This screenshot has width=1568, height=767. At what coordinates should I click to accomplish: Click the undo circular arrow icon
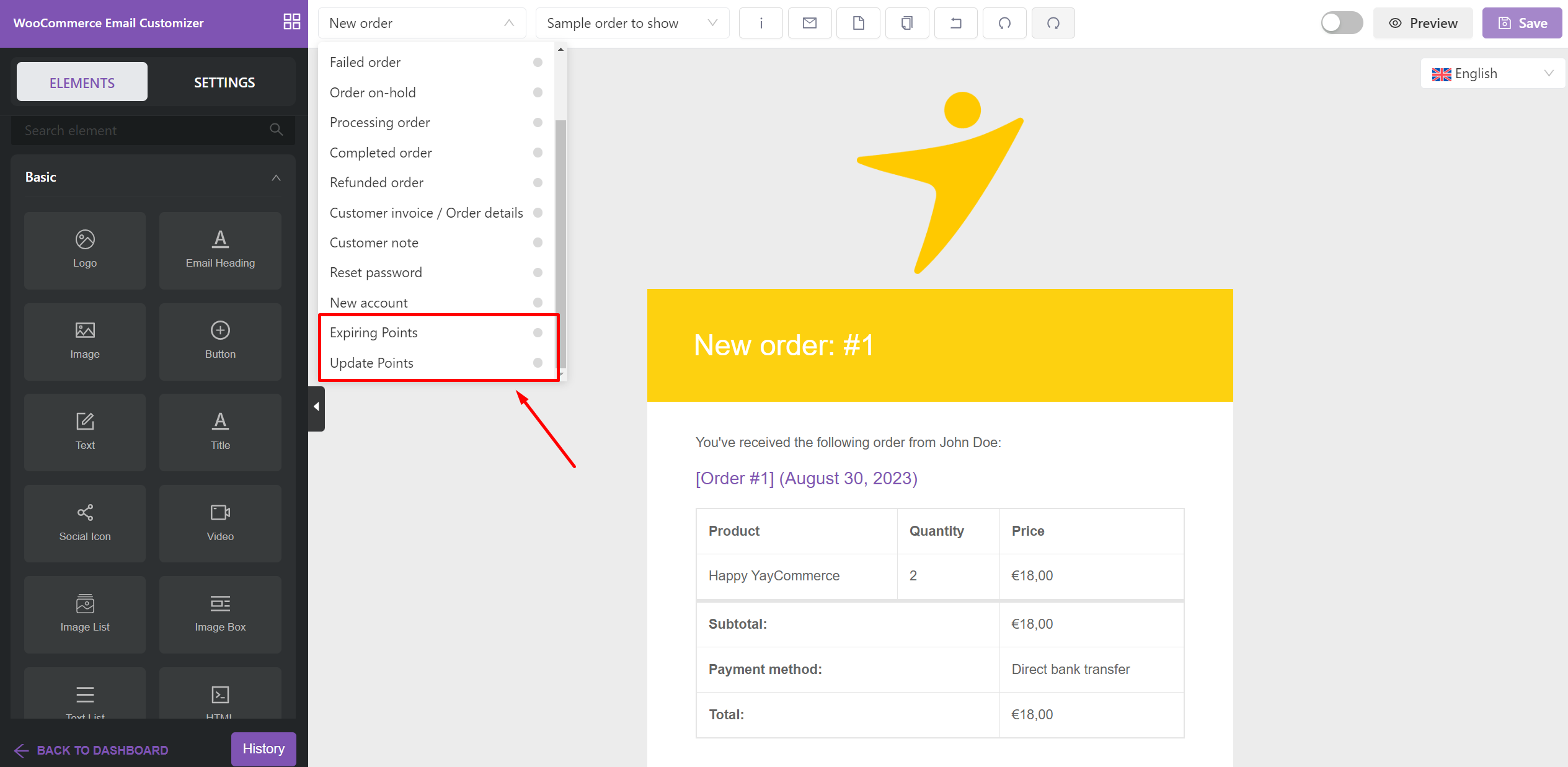(1004, 24)
